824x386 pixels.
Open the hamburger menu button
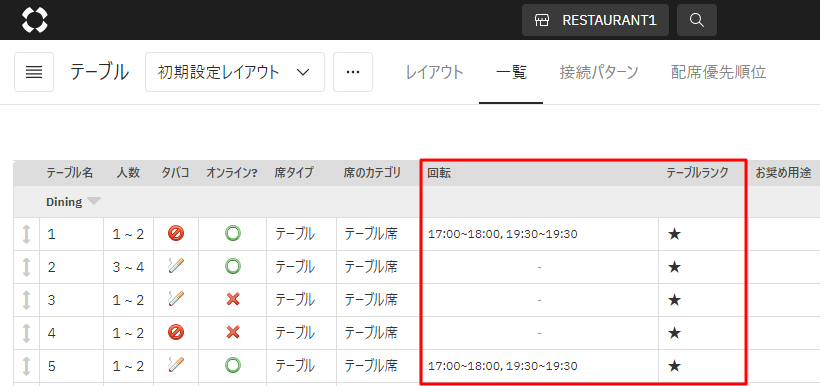[x=34, y=72]
